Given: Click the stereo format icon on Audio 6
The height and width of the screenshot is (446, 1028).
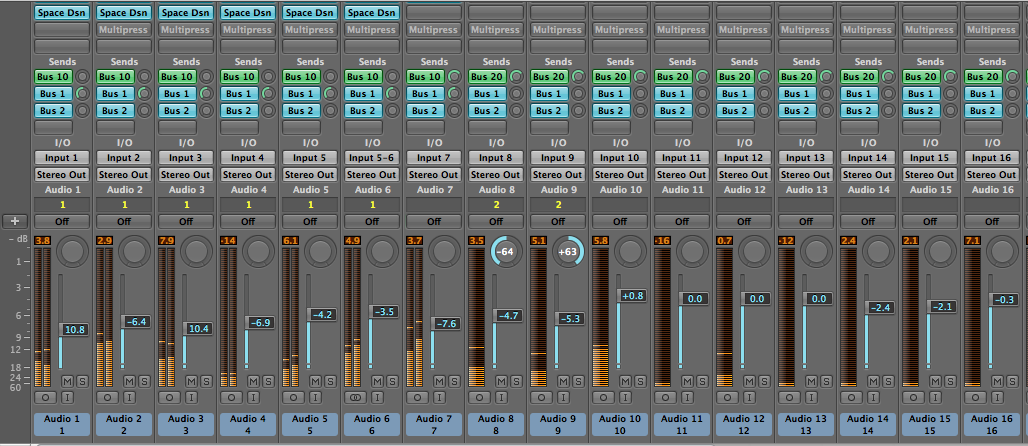Looking at the screenshot, I should coord(355,397).
